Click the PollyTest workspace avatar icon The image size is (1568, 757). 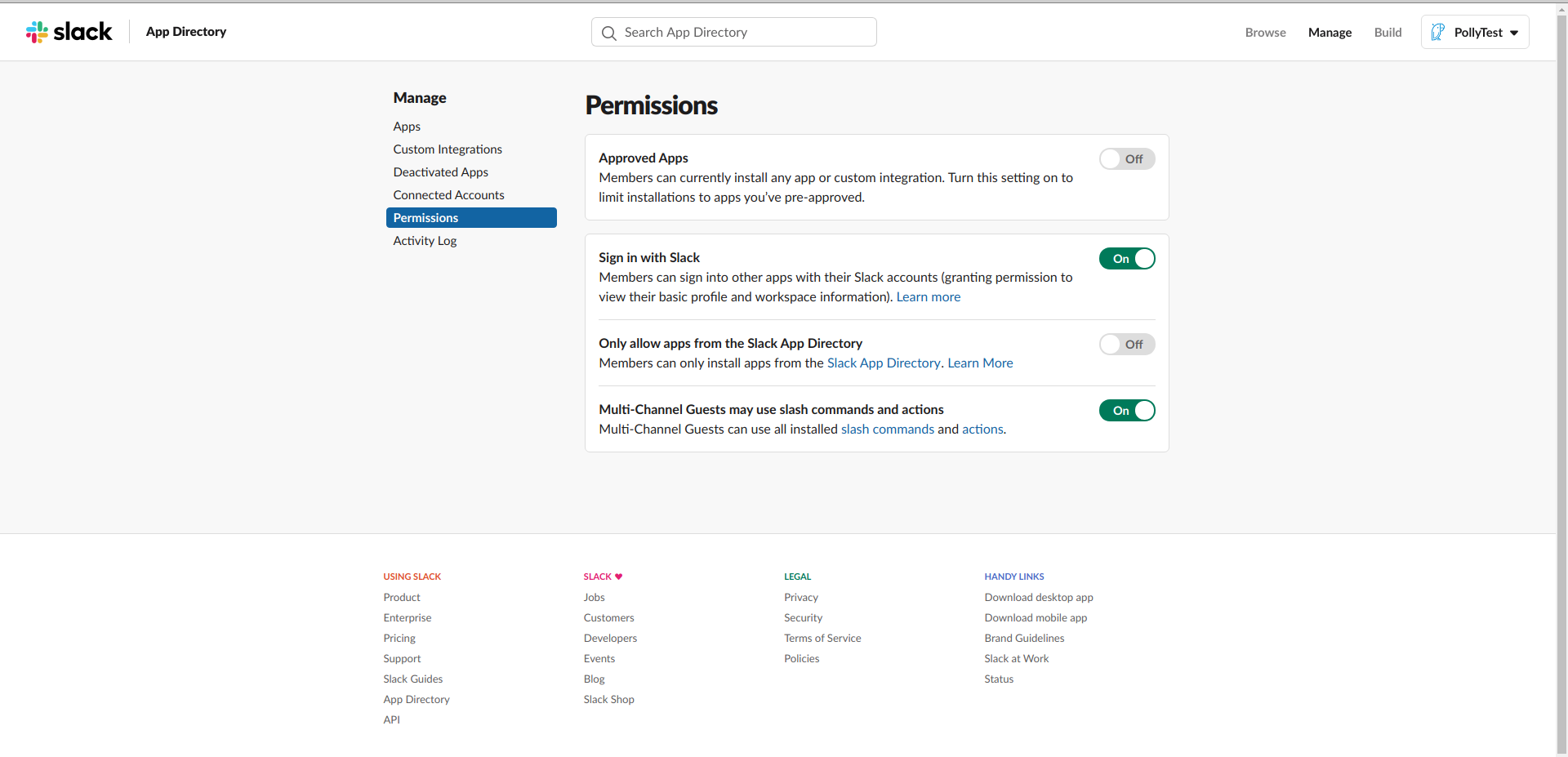pyautogui.click(x=1439, y=32)
